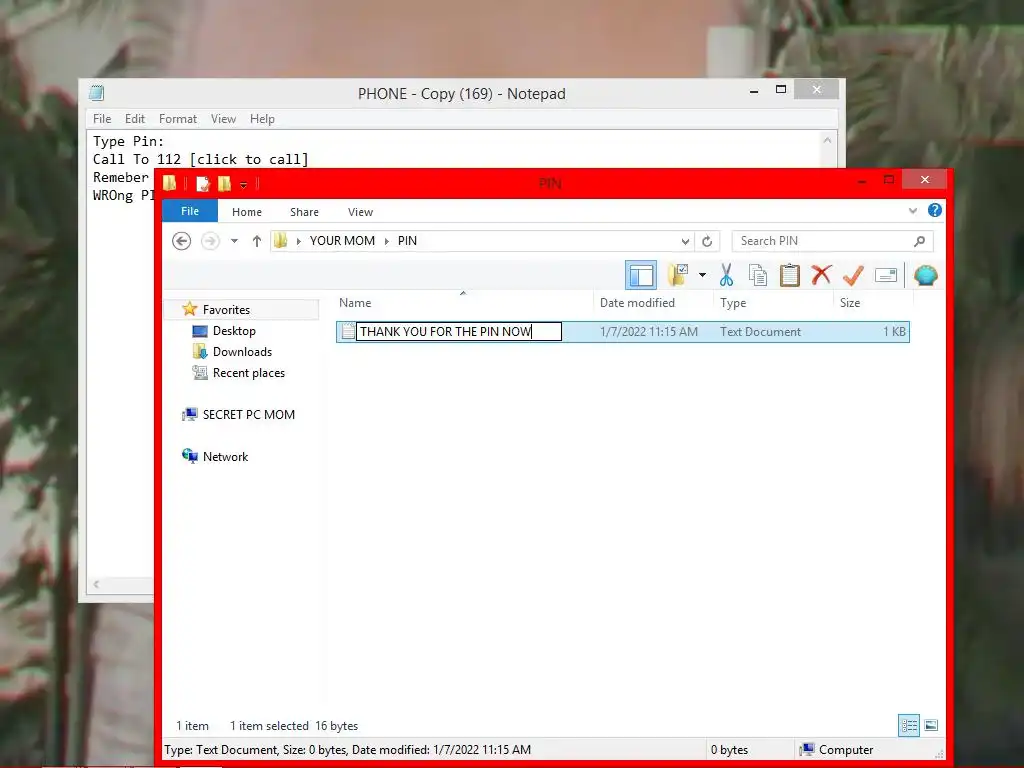The width and height of the screenshot is (1024, 768).
Task: Click the New Folder quick access icon
Action: 224,184
